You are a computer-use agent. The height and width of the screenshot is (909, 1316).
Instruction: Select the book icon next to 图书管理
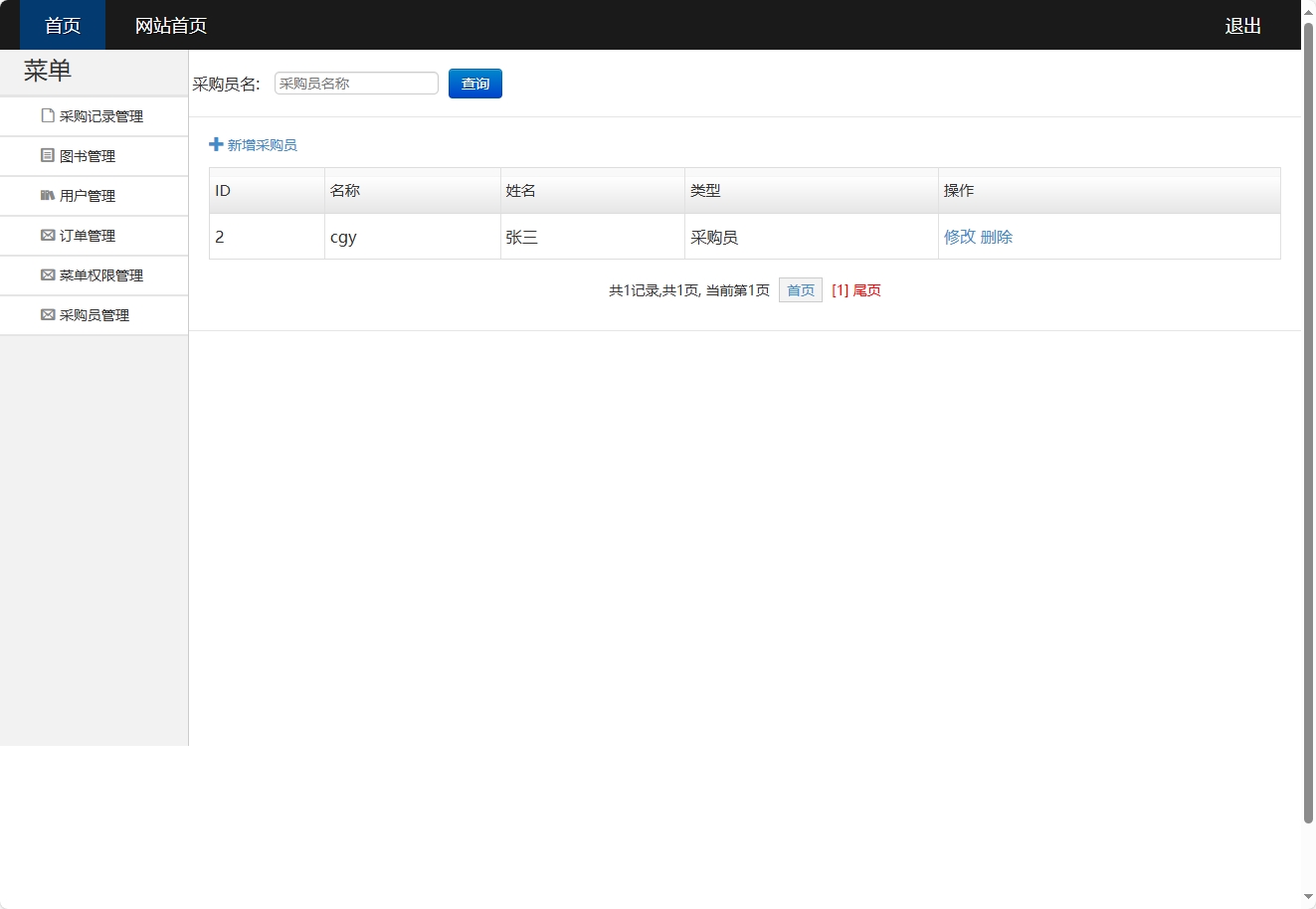point(47,155)
